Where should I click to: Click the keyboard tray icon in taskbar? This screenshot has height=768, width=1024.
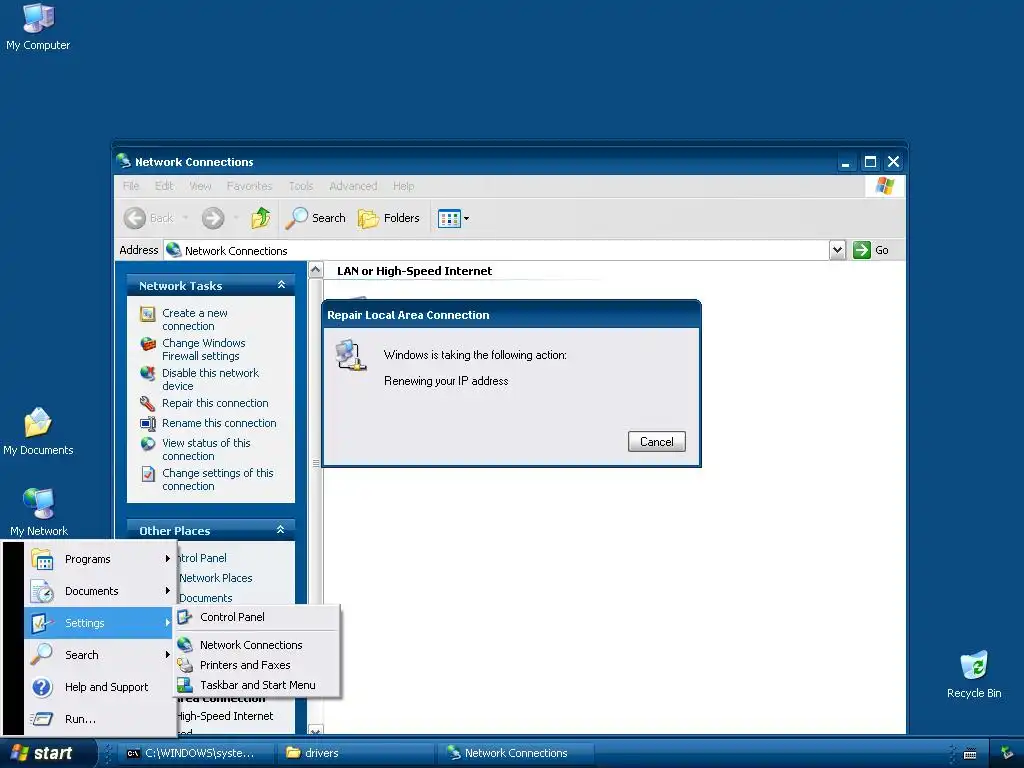pos(970,754)
